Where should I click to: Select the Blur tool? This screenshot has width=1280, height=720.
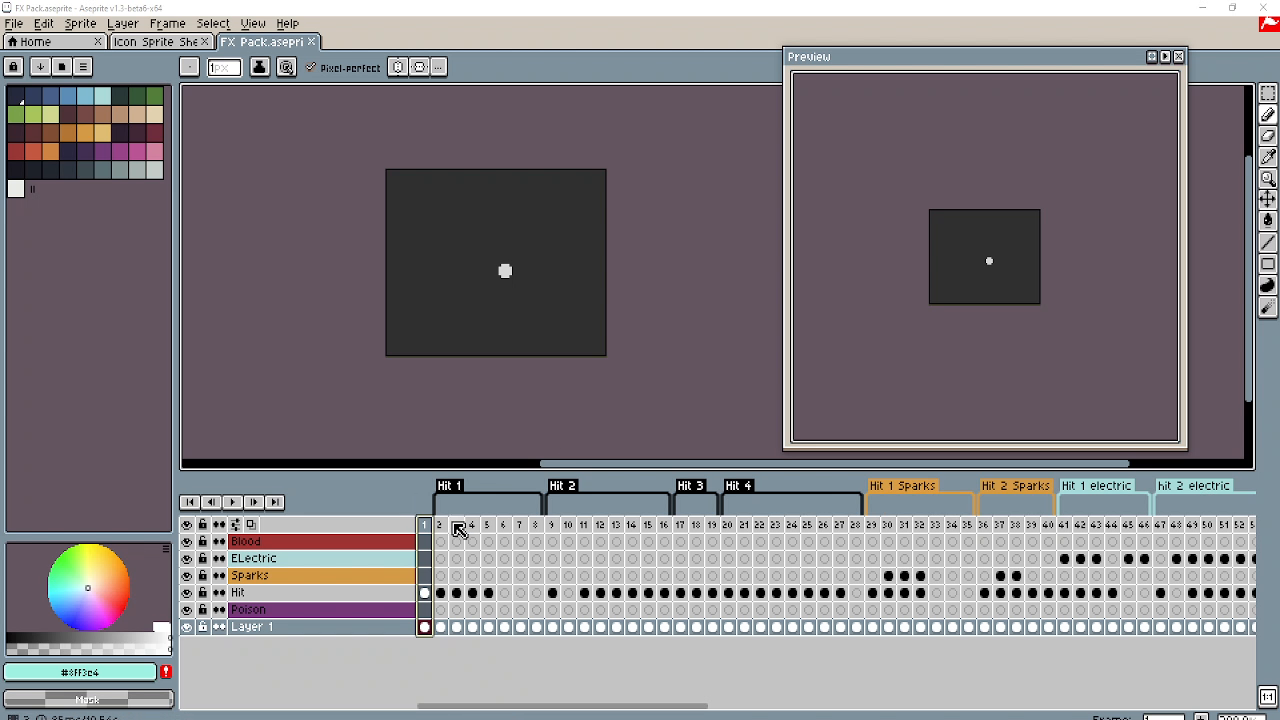(1267, 308)
